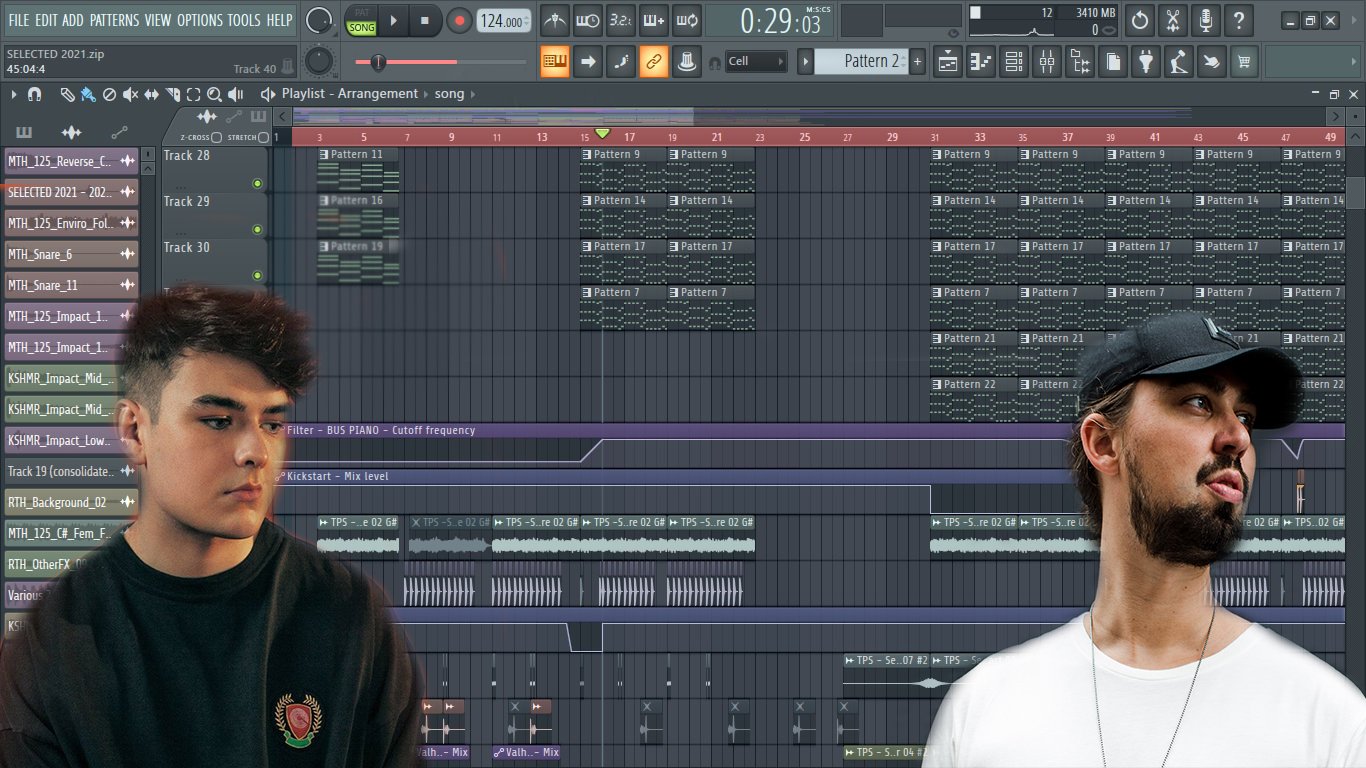Select the playlist Slip tool
1366x768 pixels.
click(151, 94)
